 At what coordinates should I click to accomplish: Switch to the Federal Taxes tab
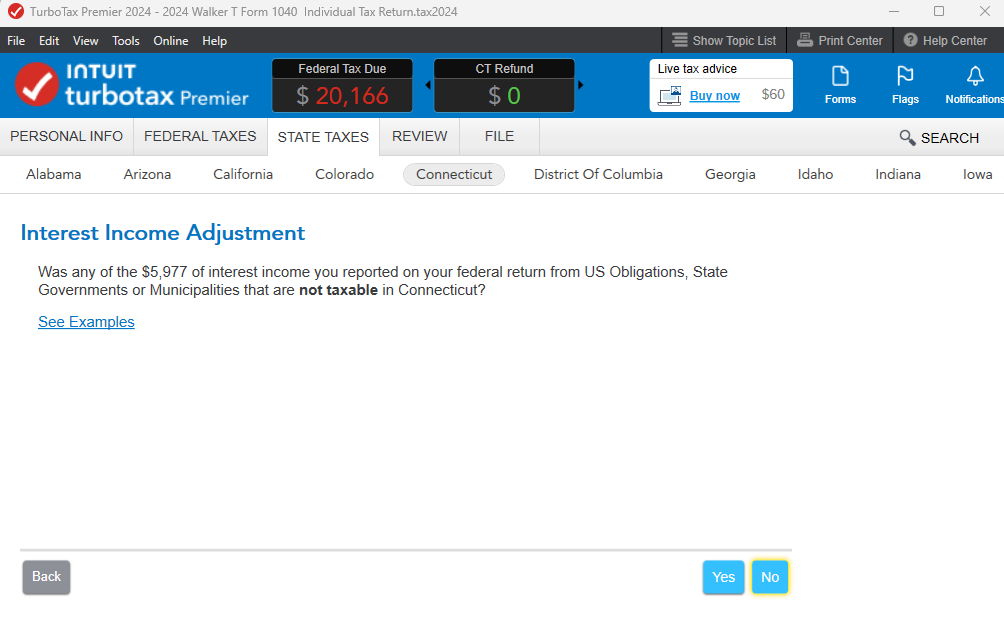click(200, 137)
